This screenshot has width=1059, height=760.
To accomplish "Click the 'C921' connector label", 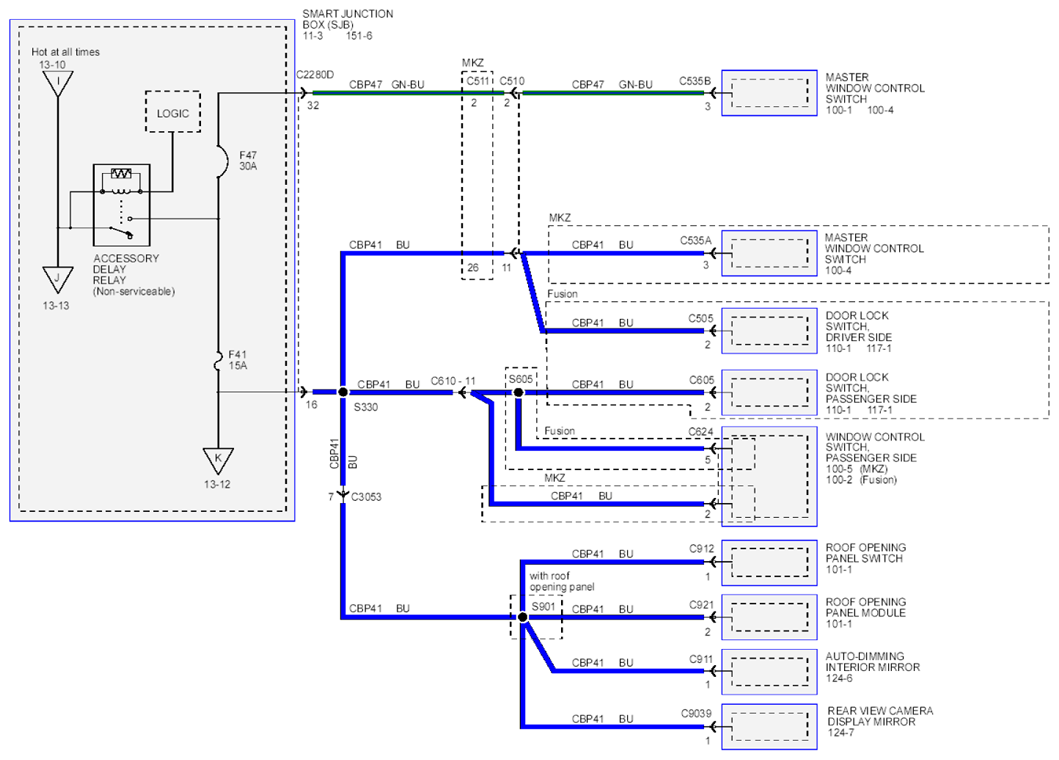I will click(702, 605).
